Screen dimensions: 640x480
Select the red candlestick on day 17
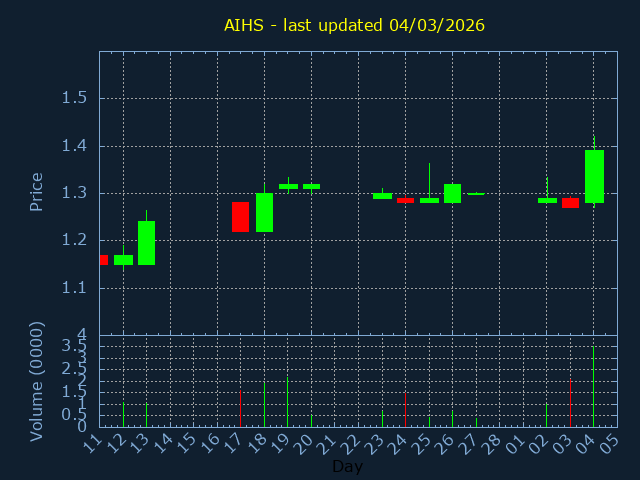240,217
